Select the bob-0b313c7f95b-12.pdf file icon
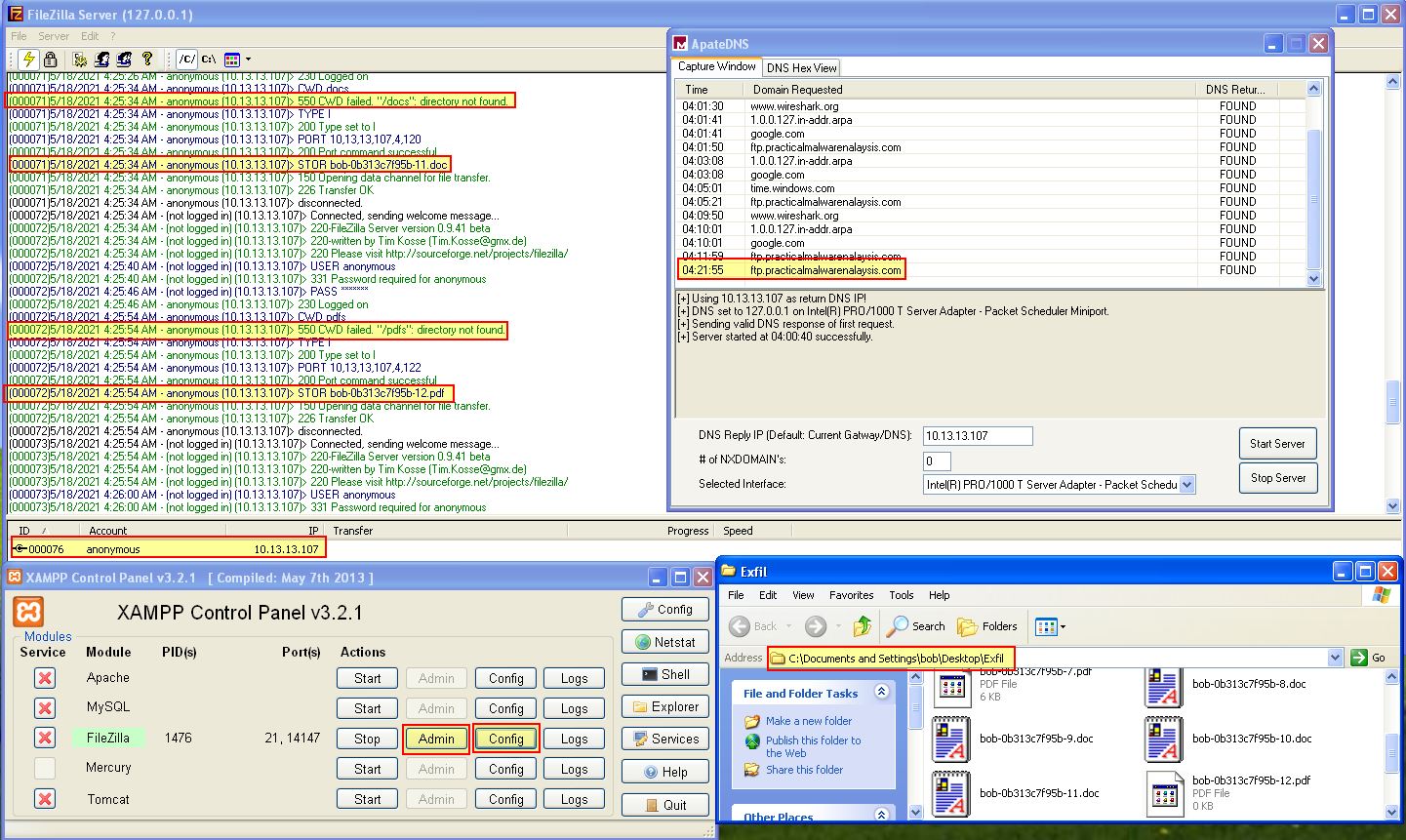 click(x=1164, y=793)
